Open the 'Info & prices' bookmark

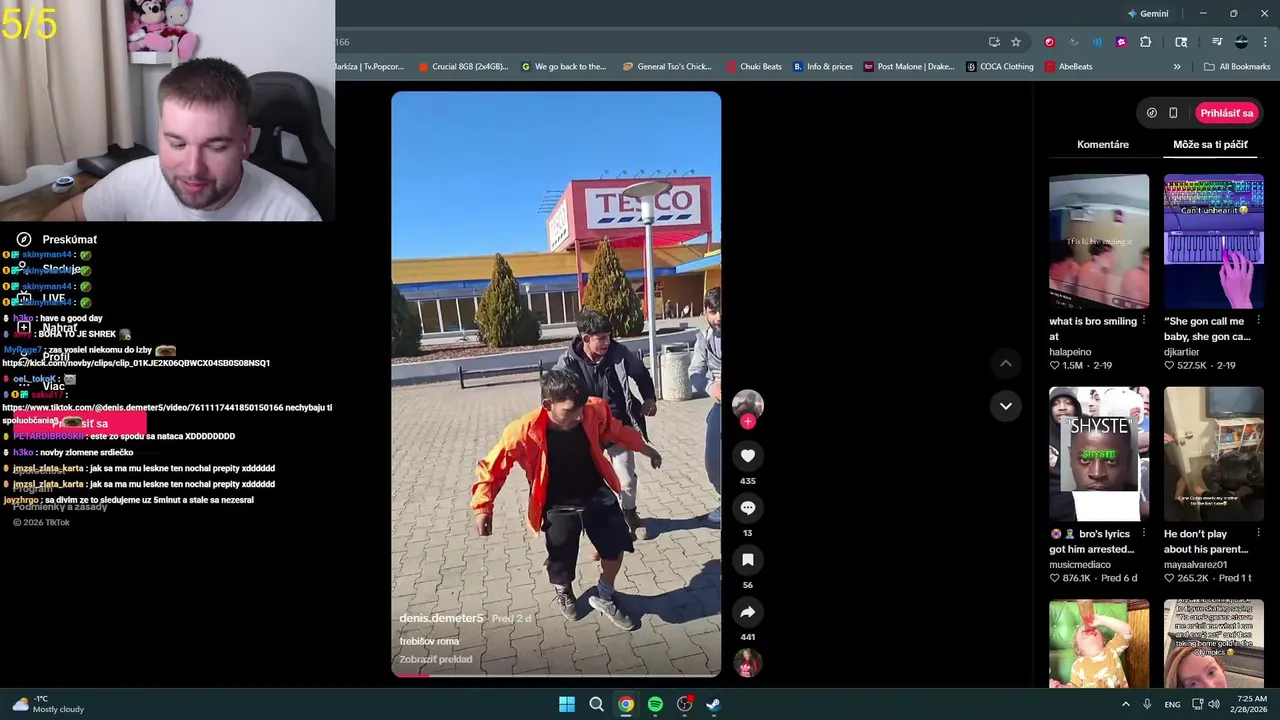(823, 67)
